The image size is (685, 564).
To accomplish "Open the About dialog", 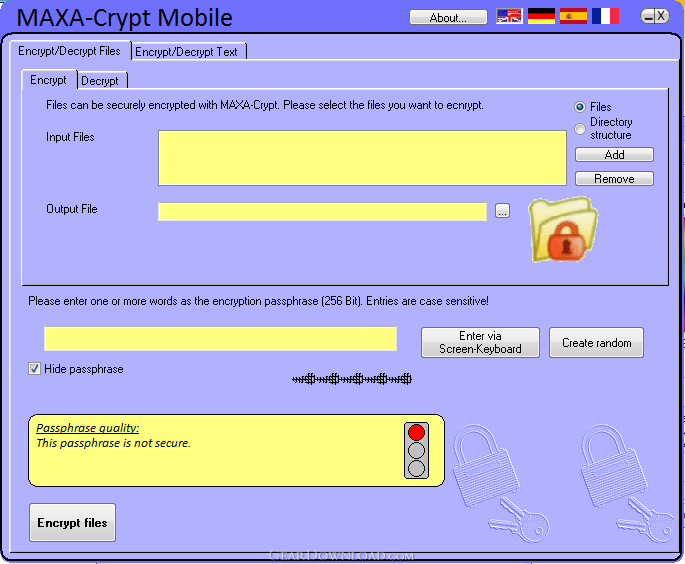I will (448, 17).
